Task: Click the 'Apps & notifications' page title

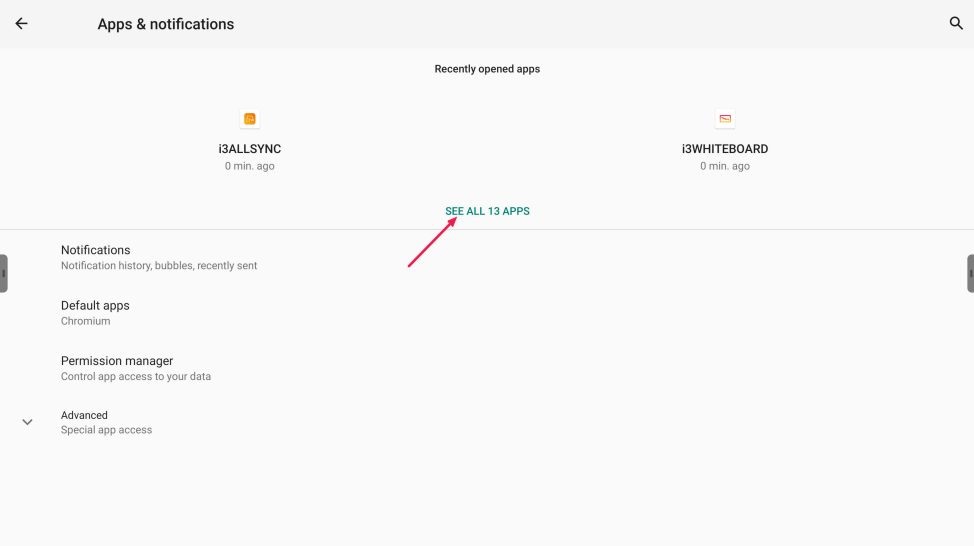Action: [165, 24]
